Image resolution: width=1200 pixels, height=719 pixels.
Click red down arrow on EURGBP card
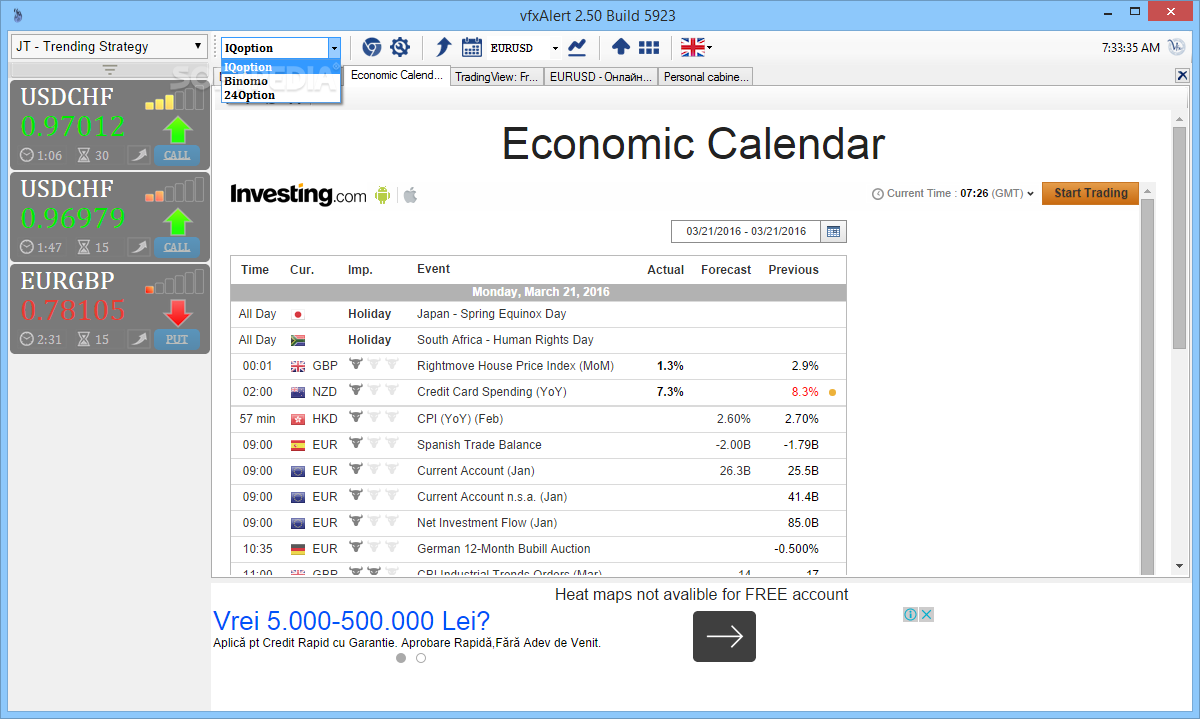point(178,313)
